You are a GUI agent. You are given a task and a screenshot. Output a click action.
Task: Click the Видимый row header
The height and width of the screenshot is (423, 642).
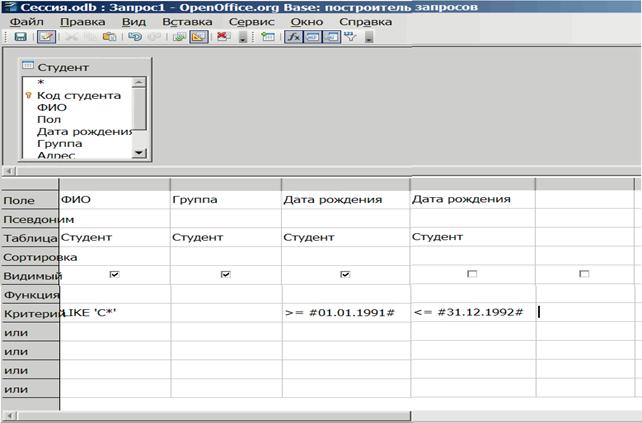[30, 276]
